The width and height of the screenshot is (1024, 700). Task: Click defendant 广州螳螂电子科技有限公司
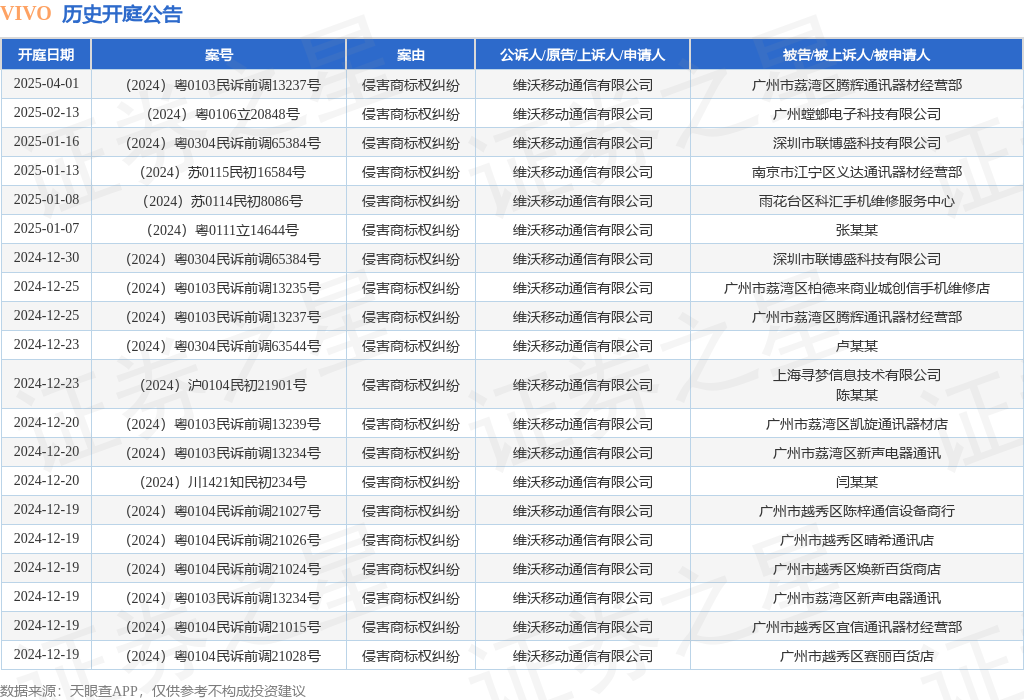(856, 114)
